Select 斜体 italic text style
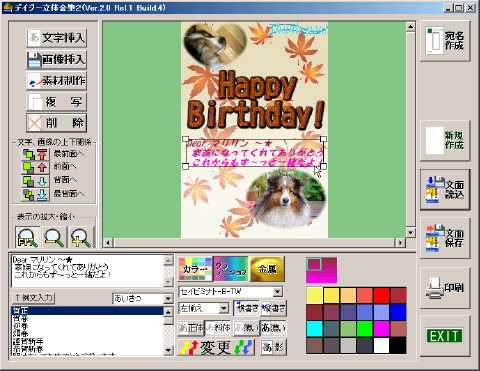480x371 pixels. (218, 328)
